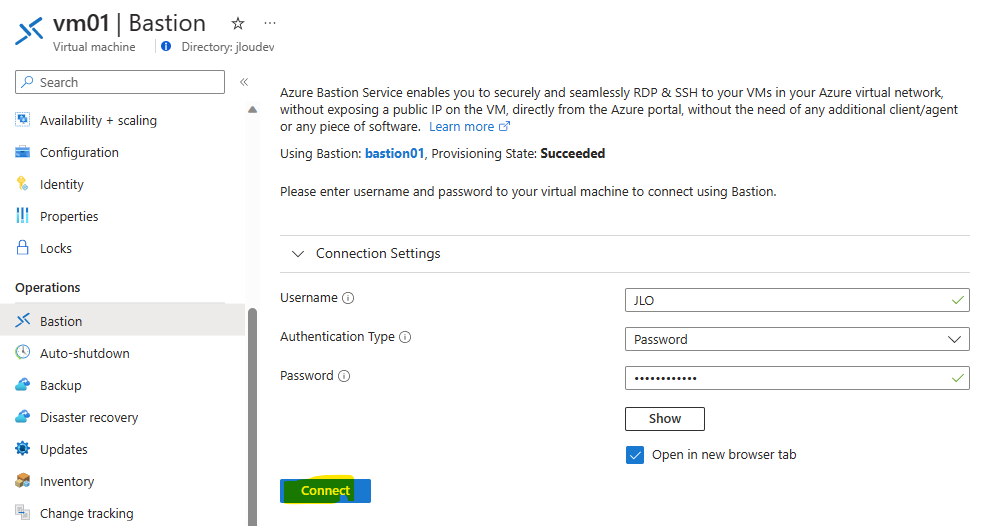The image size is (983, 526).
Task: Click the Learn more external link icon
Action: click(x=504, y=127)
